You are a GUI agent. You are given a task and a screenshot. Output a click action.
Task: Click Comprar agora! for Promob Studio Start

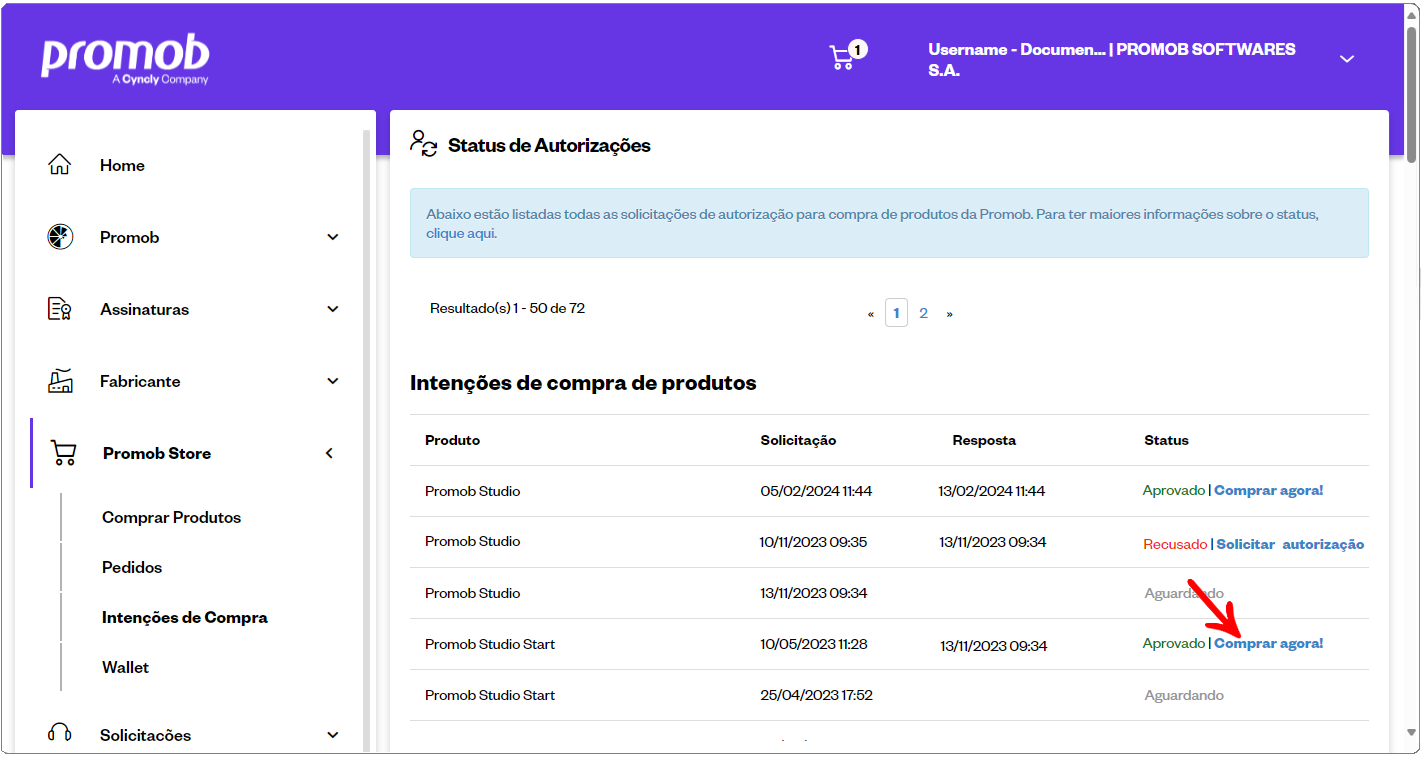tap(1268, 644)
